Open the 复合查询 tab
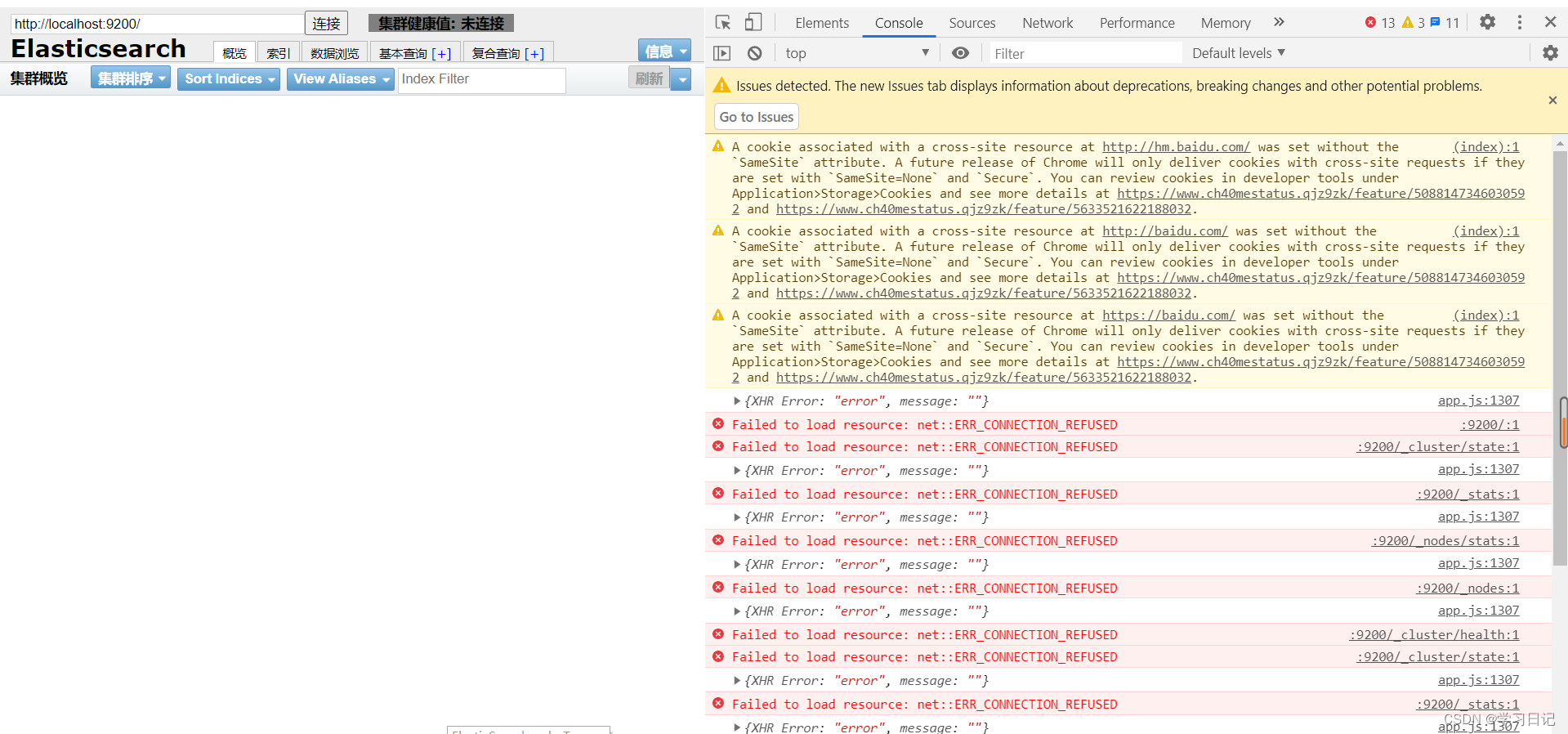1568x734 pixels. (508, 52)
